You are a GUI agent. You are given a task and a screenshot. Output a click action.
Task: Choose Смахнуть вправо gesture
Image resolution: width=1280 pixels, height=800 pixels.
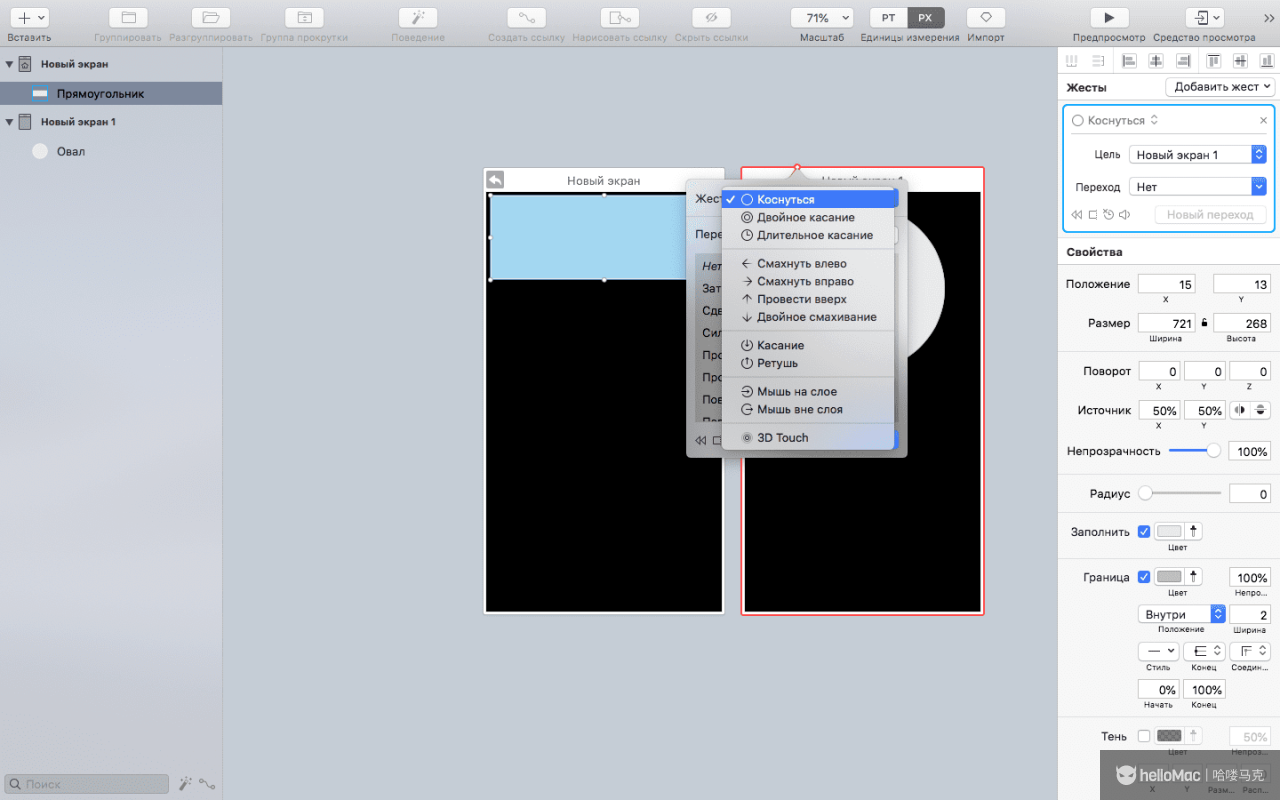click(809, 282)
